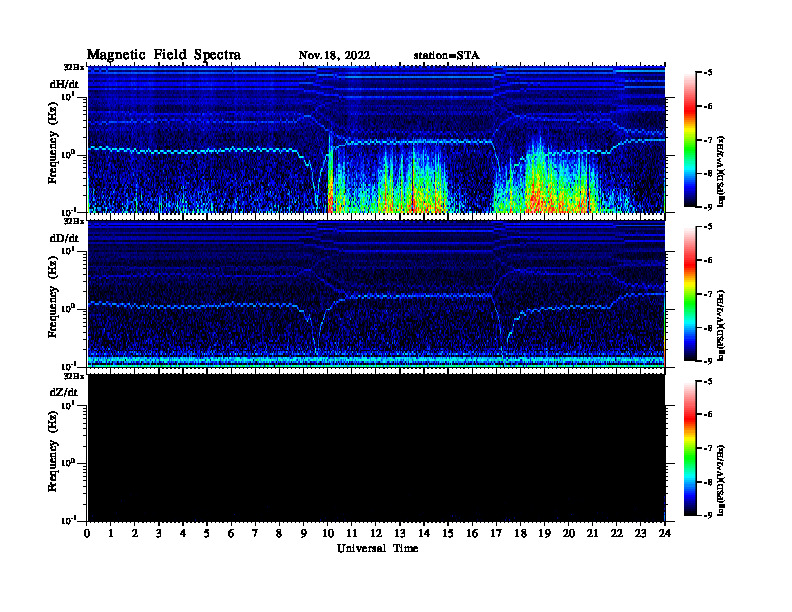Click "-8" on the dH/dt color scale
Screen dimensions: 792x612
(708, 173)
